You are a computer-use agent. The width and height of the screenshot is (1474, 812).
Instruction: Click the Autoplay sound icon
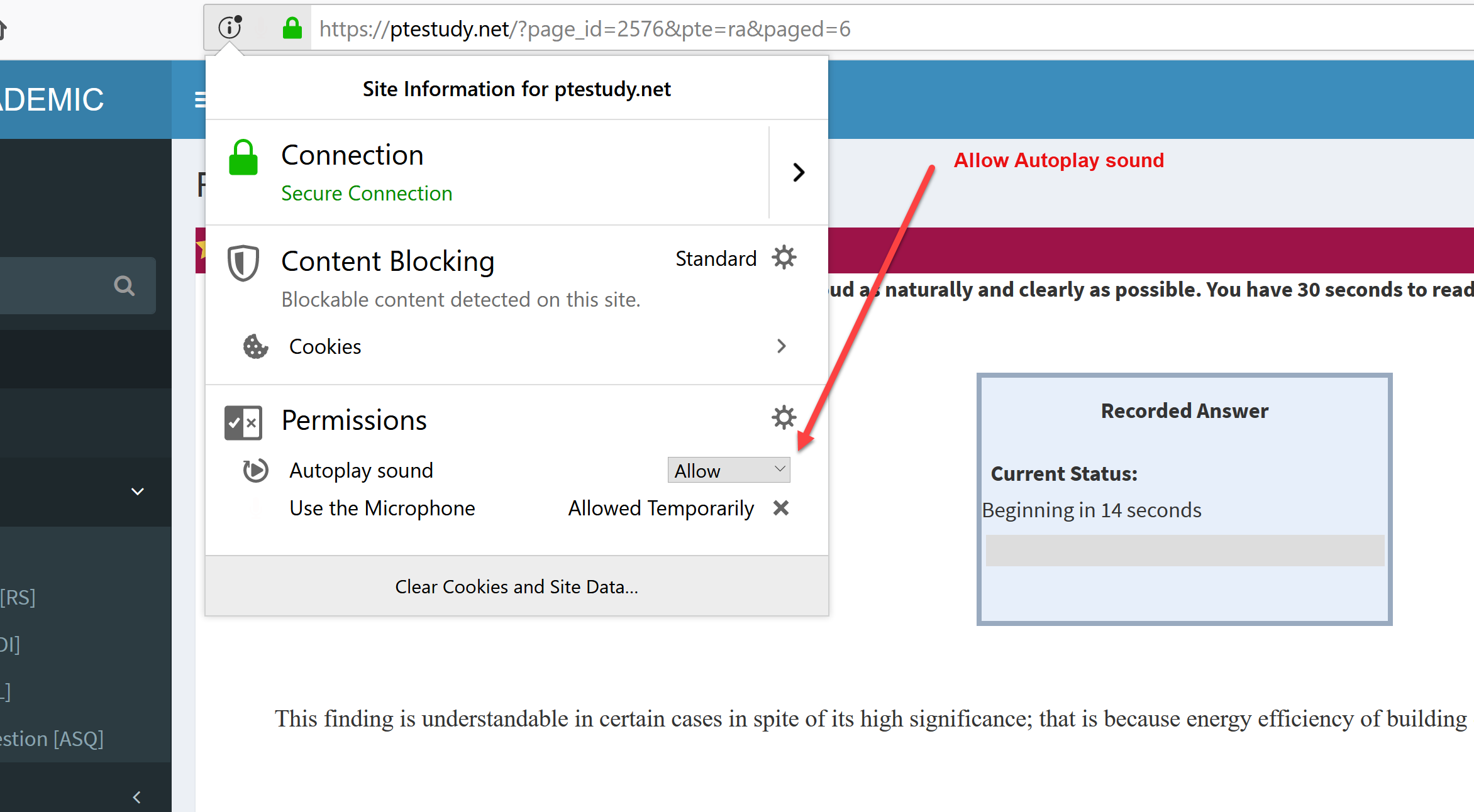click(x=255, y=470)
